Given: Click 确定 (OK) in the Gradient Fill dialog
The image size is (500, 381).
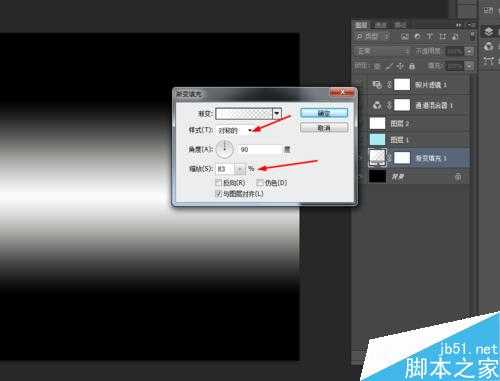Looking at the screenshot, I should click(x=324, y=113).
